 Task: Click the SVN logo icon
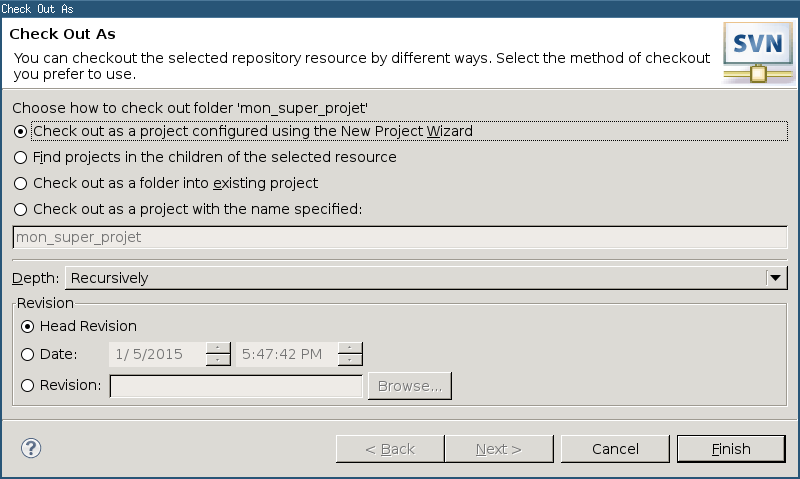(x=759, y=53)
